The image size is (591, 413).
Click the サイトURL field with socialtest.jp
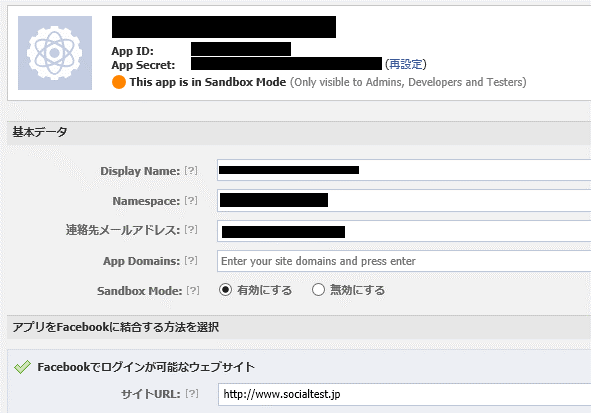click(404, 395)
